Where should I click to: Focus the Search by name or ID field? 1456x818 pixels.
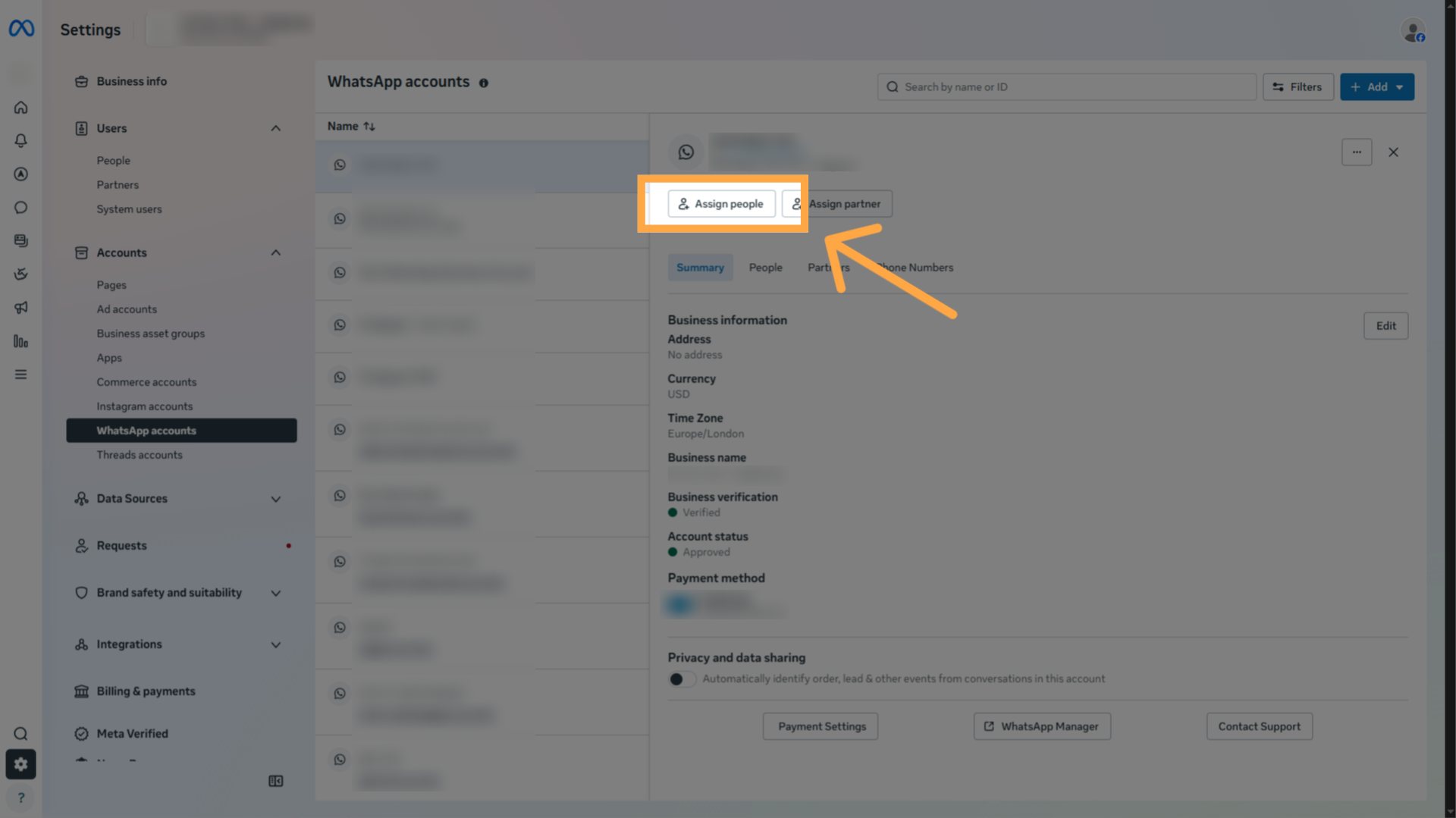point(1066,87)
